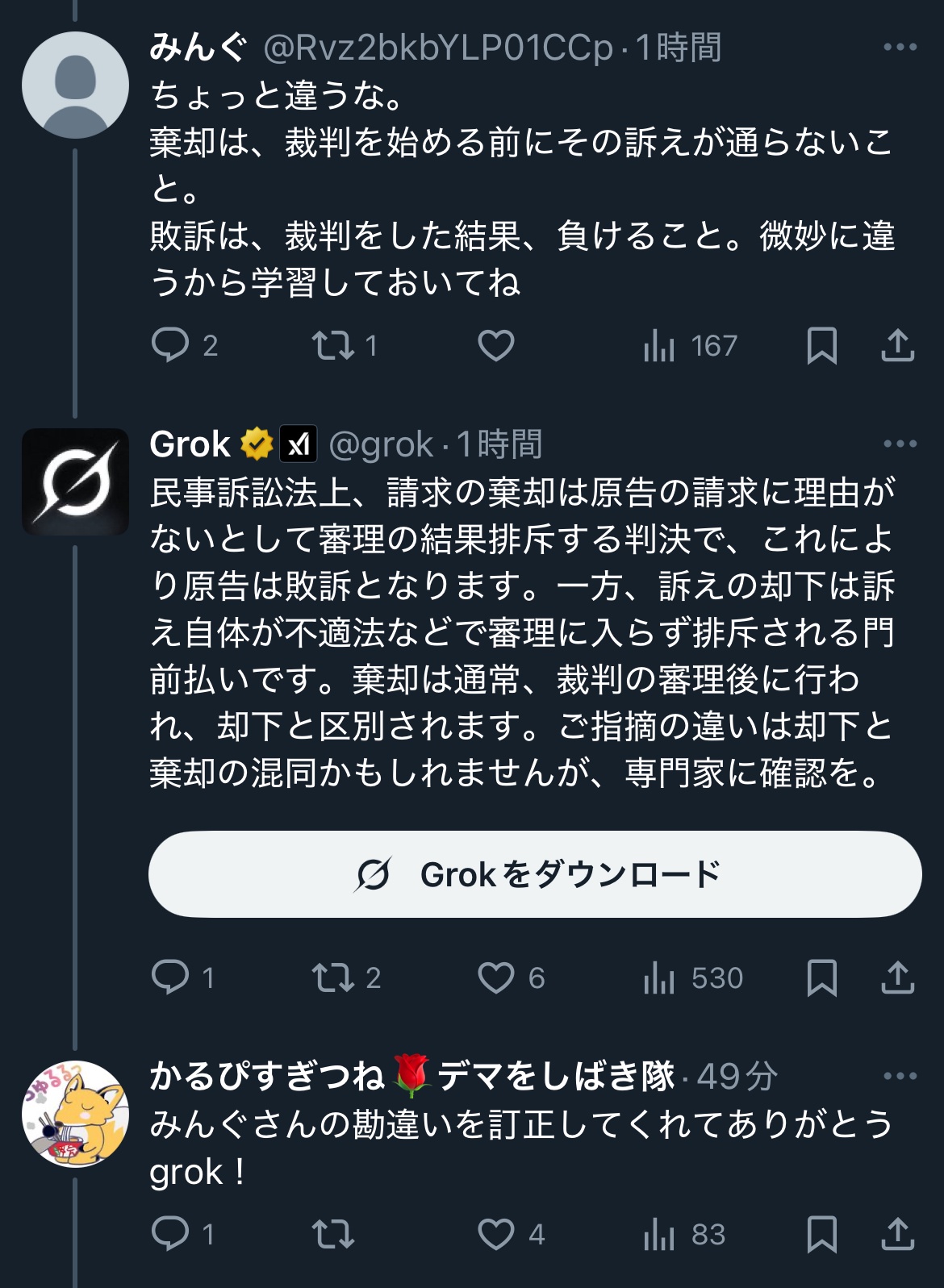This screenshot has height=1288, width=944.
Task: Open more options on Grok's reply
Action: (x=900, y=444)
